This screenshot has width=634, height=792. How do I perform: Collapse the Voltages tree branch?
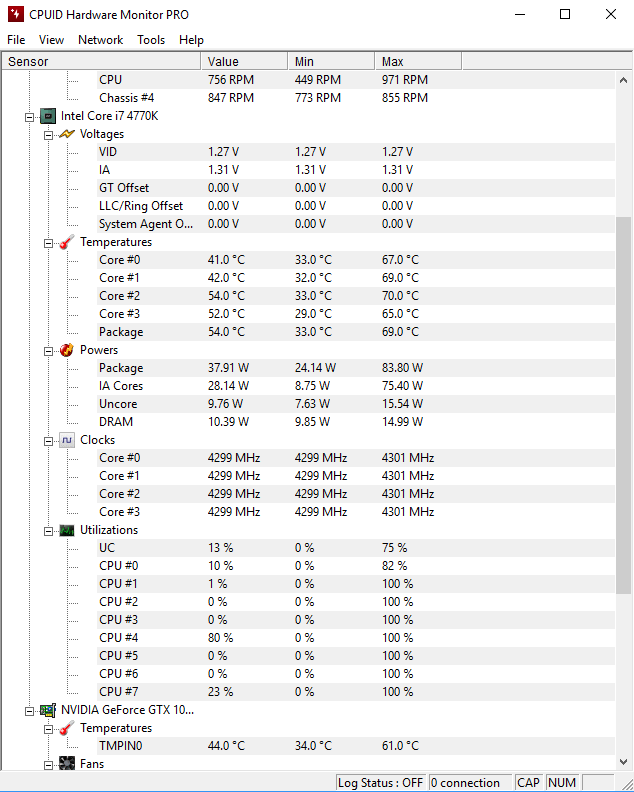tap(48, 135)
